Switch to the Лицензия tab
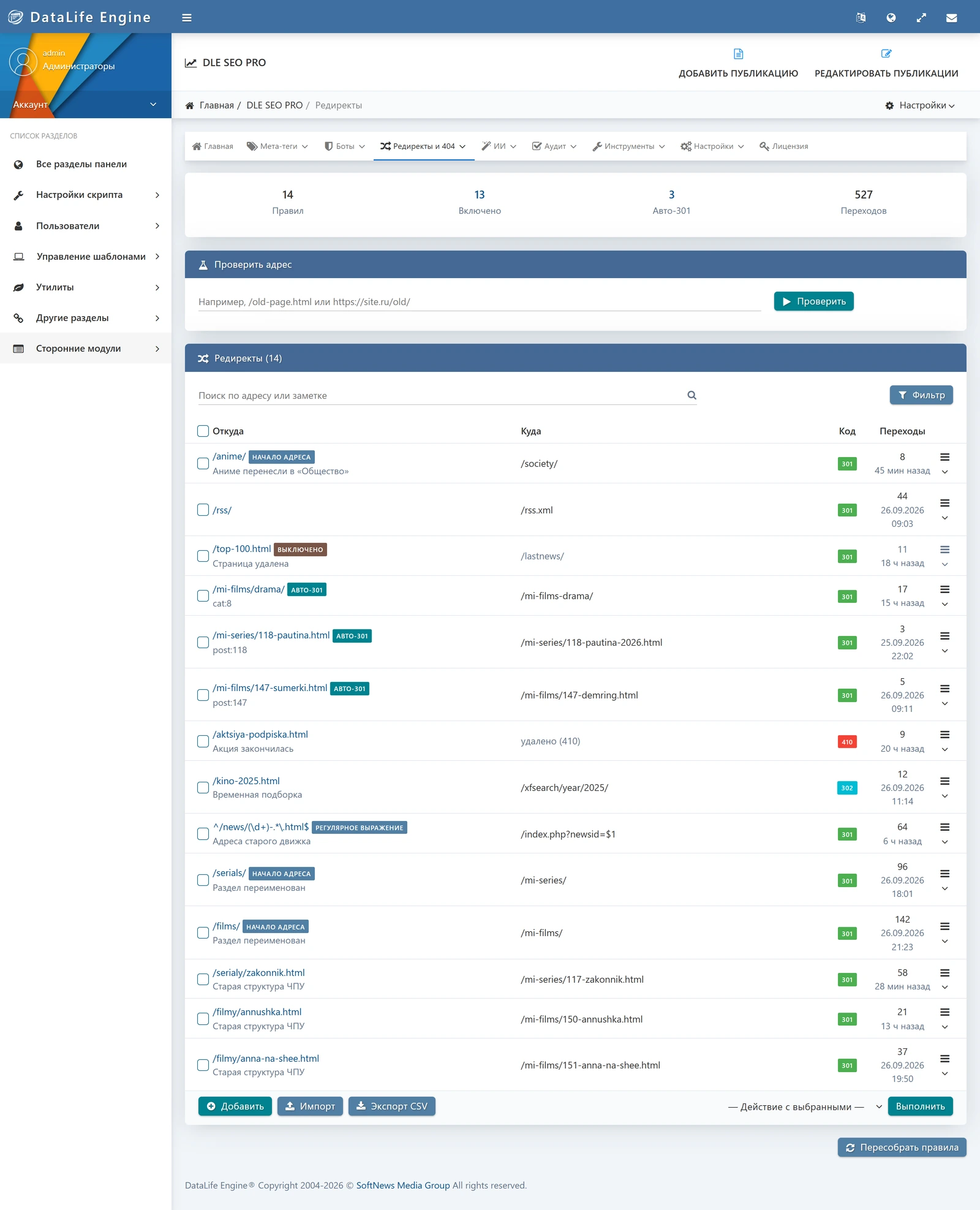This screenshot has height=1210, width=980. pyautogui.click(x=783, y=146)
